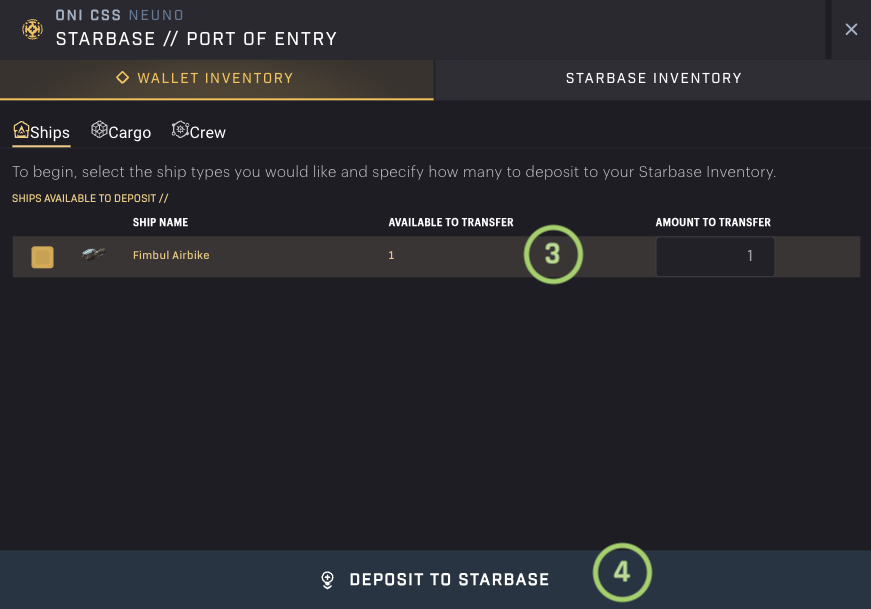Click the Ship Name column header

pos(160,222)
